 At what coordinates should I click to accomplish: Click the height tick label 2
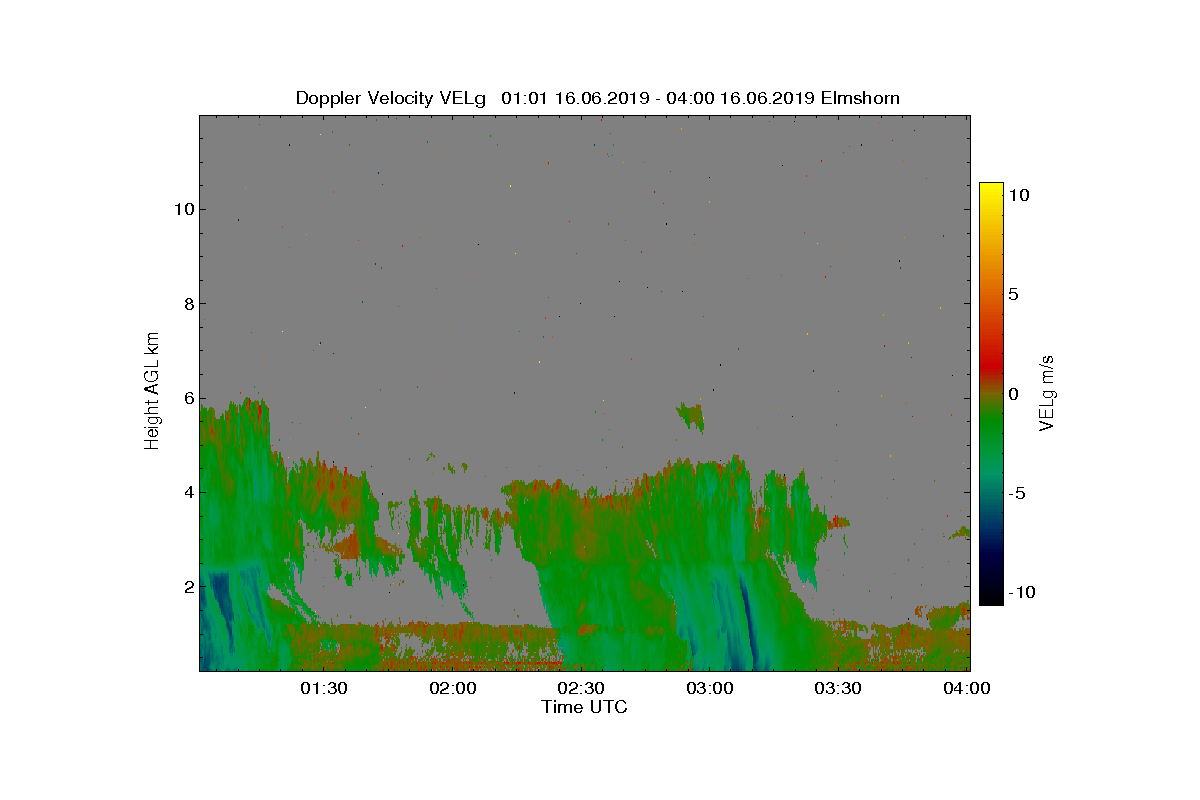pyautogui.click(x=187, y=586)
